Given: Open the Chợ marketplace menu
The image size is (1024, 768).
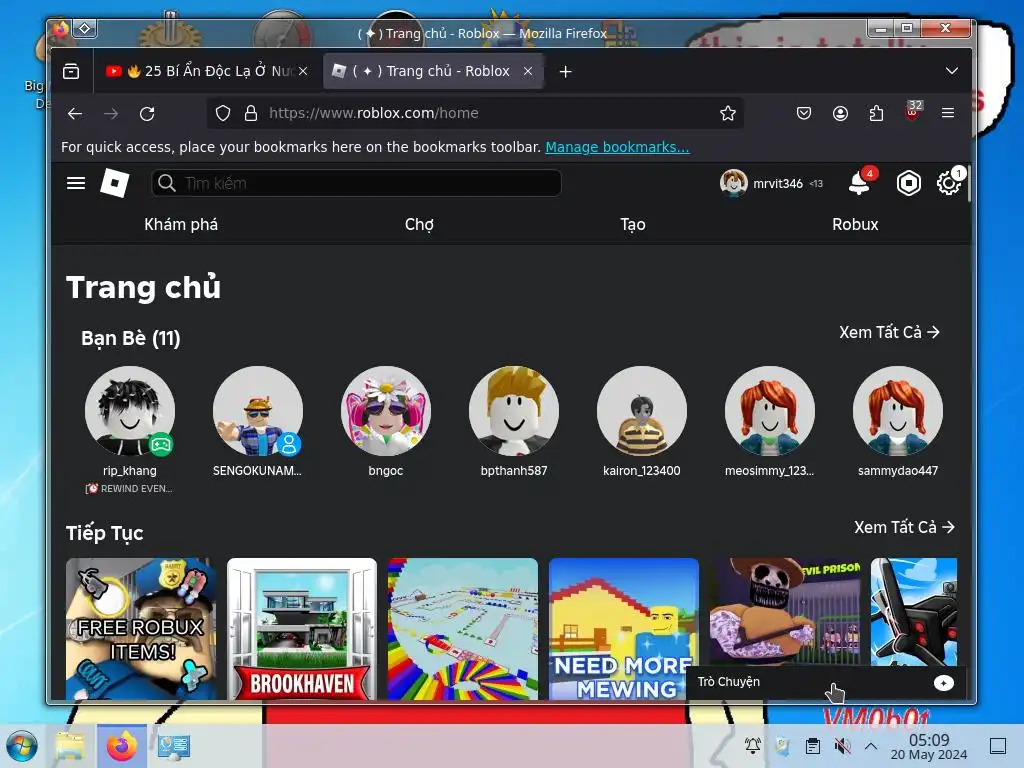Looking at the screenshot, I should 419,225.
